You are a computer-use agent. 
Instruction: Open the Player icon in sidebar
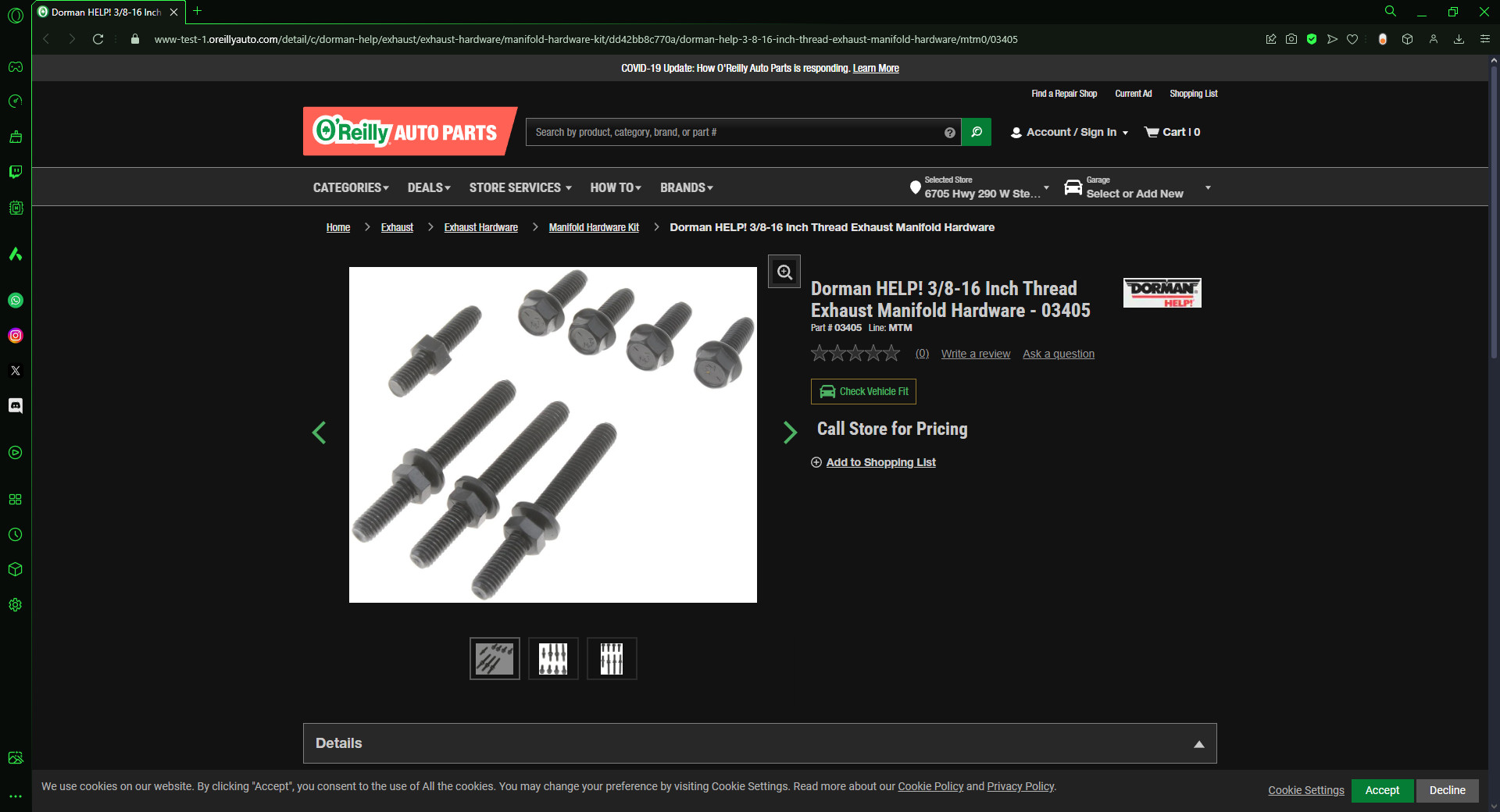click(x=16, y=453)
